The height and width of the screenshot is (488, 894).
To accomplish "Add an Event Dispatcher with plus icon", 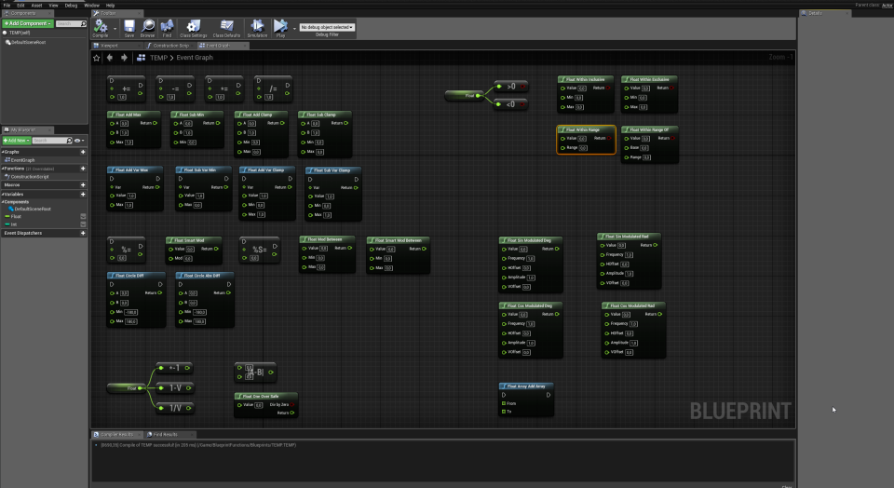I will pos(83,233).
